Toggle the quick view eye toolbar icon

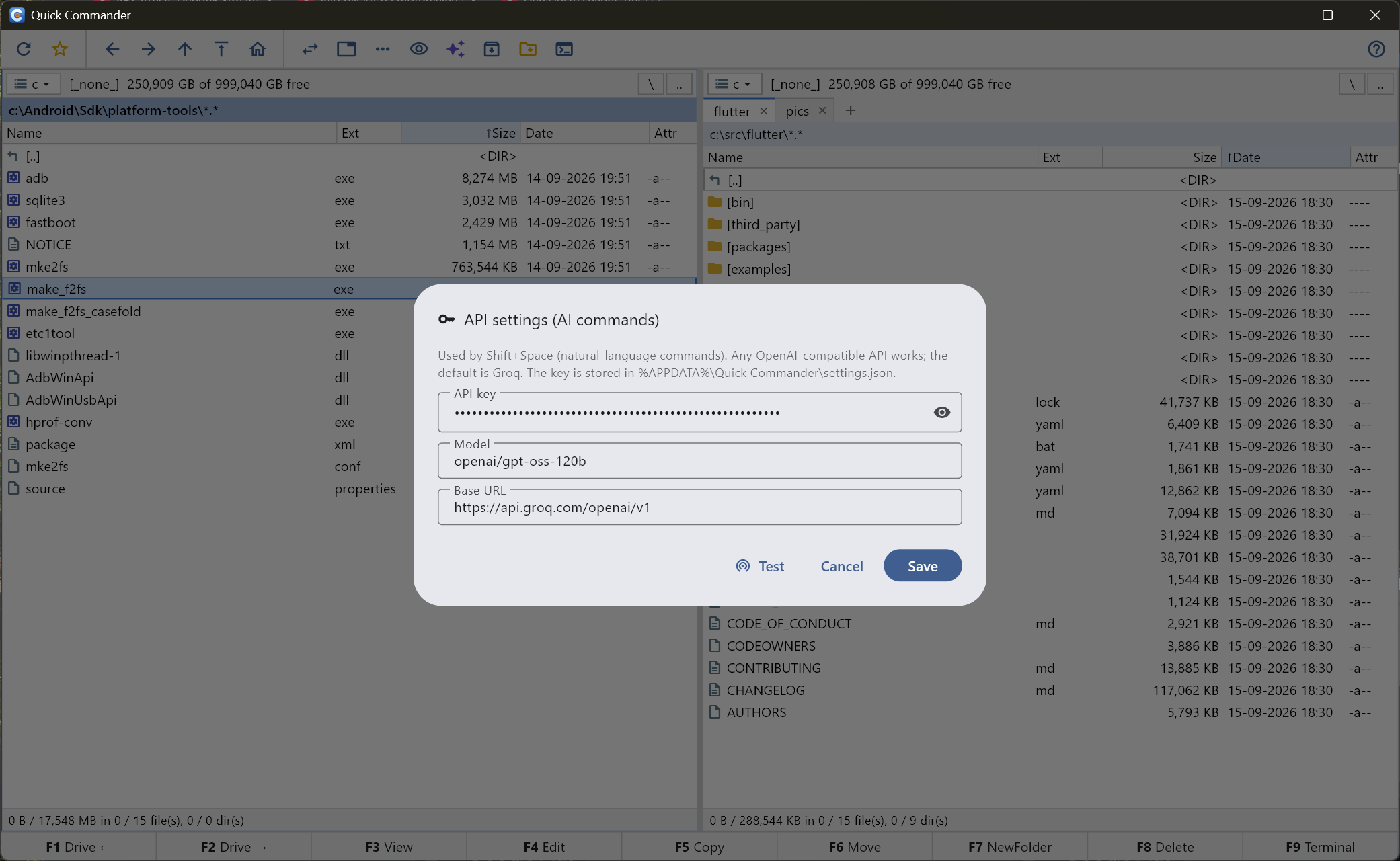tap(419, 49)
